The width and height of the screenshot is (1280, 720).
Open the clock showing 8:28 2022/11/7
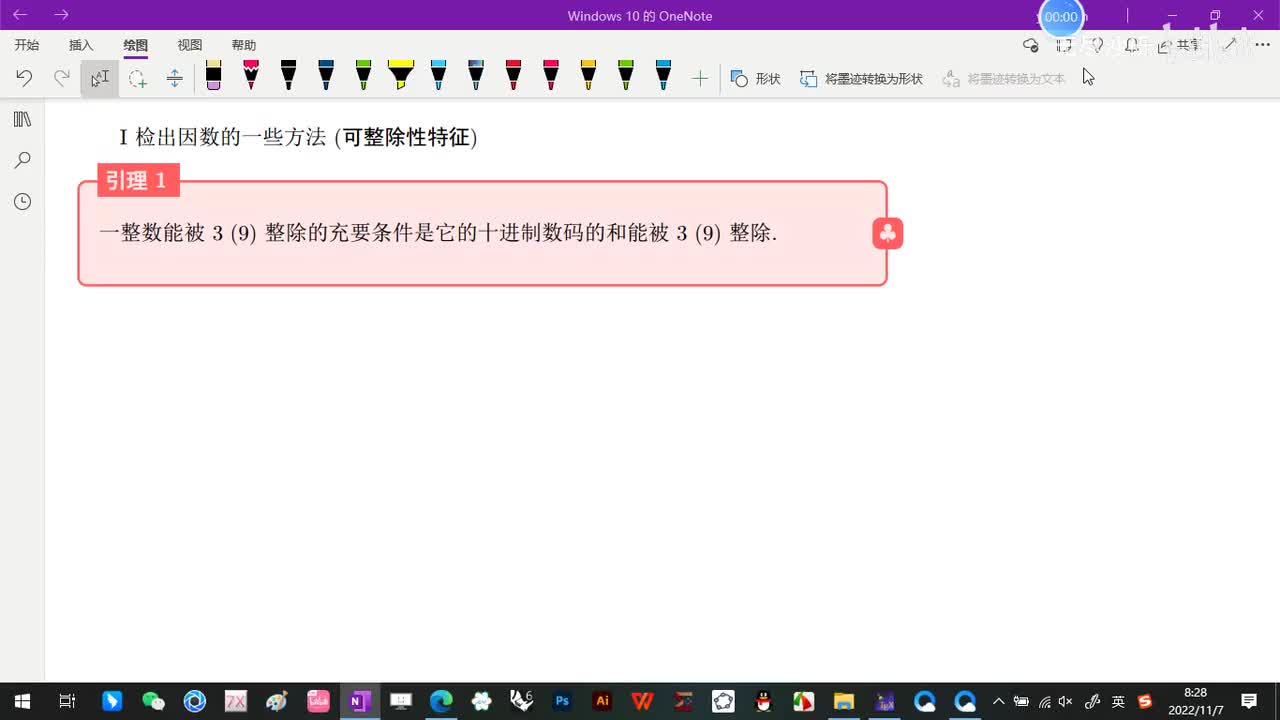click(1195, 701)
